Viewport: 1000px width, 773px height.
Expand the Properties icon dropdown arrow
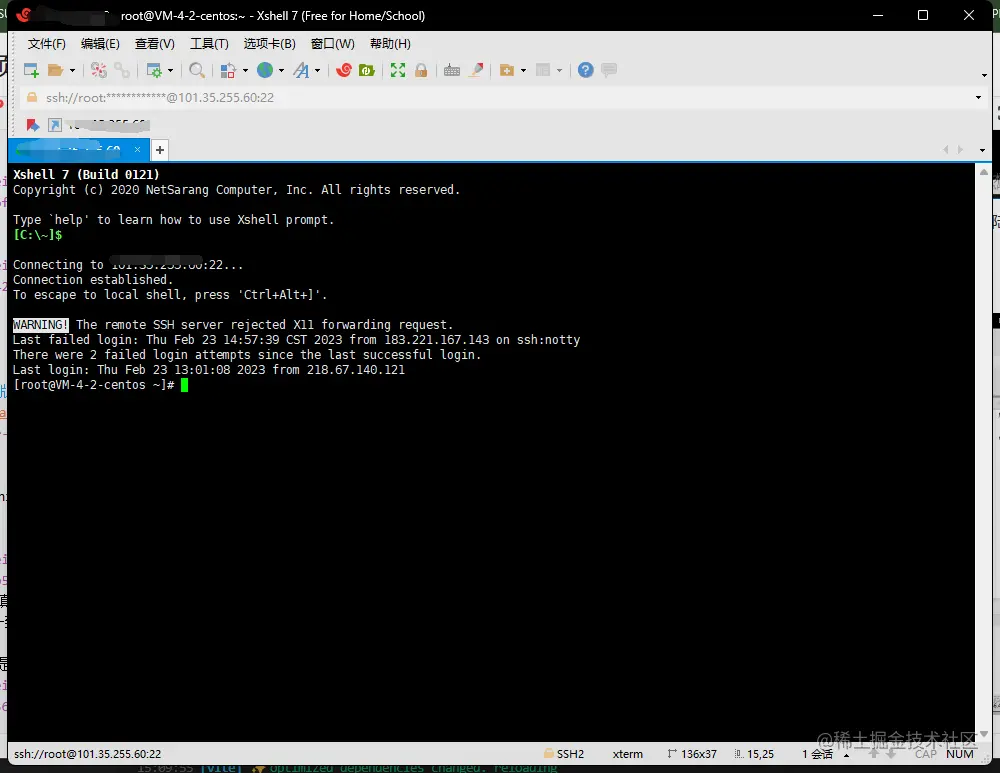point(170,70)
